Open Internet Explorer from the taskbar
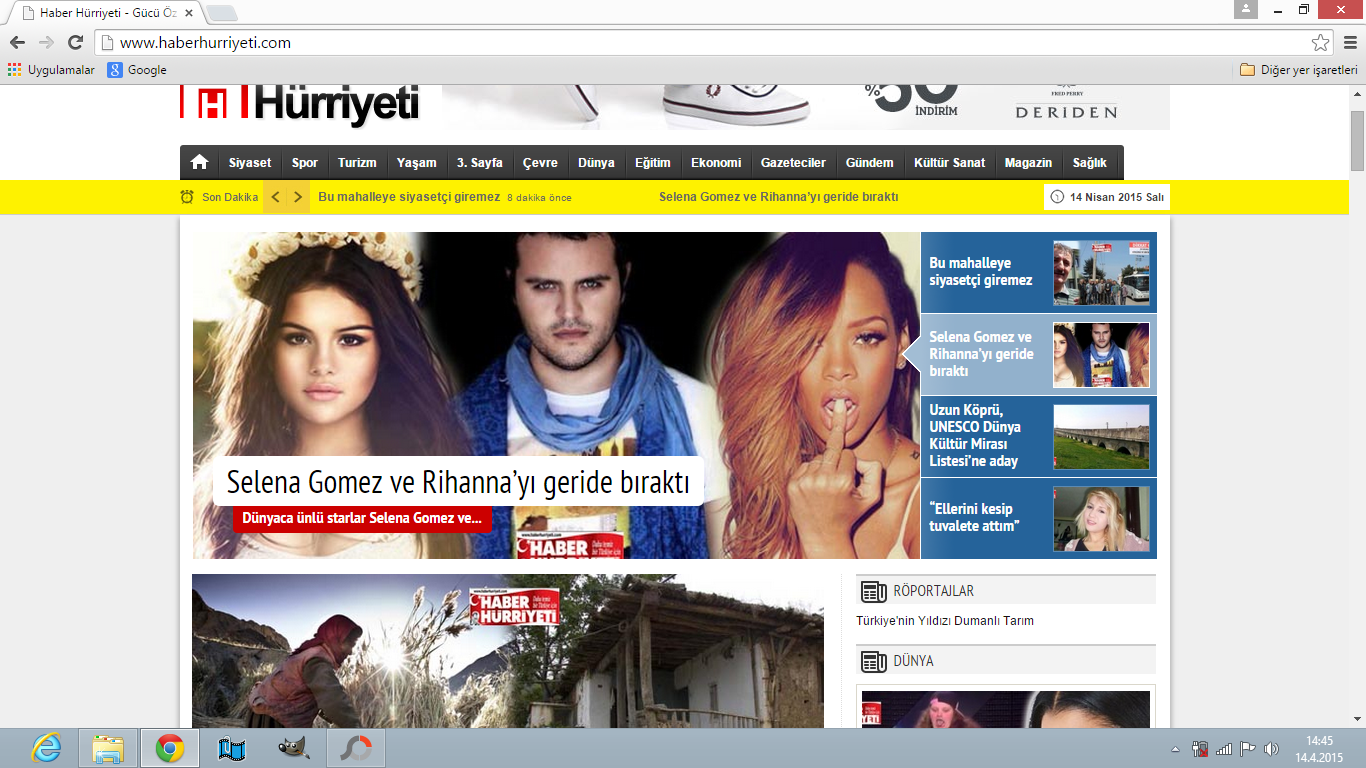1366x768 pixels. [46, 748]
